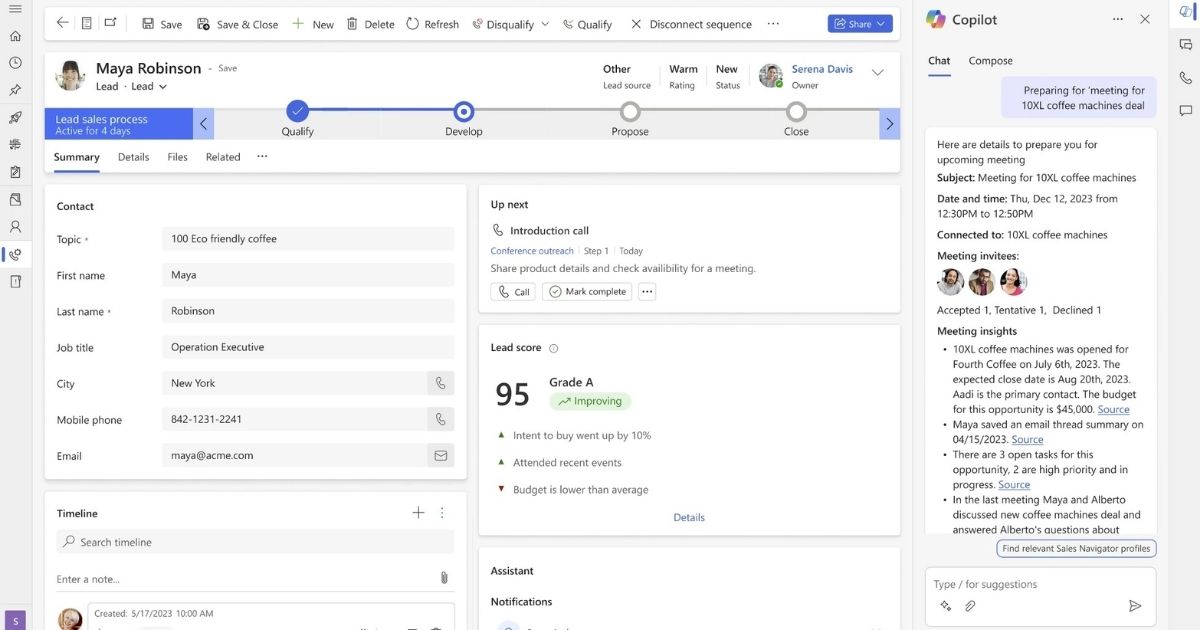This screenshot has width=1200, height=630.
Task: Show Lead score info icon
Action: point(553,348)
